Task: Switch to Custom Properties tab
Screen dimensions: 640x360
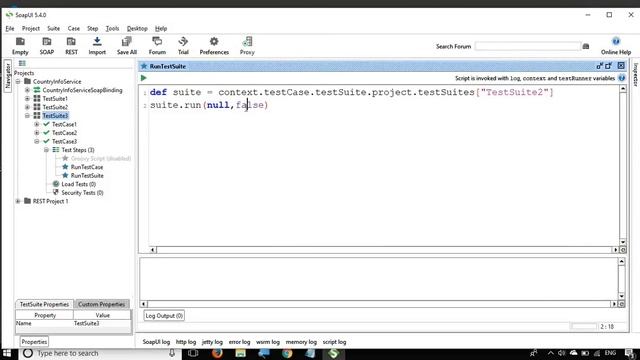Action: click(x=101, y=304)
